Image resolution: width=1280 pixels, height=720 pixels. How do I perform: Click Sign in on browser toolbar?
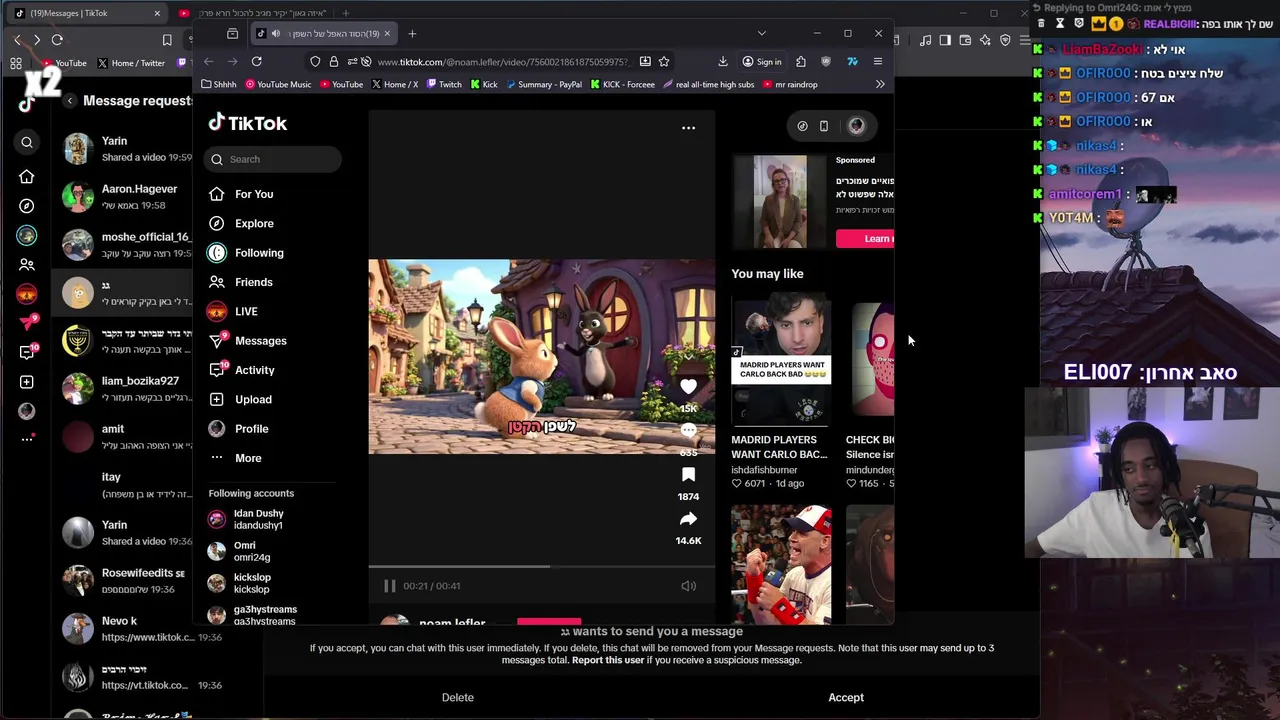[762, 62]
